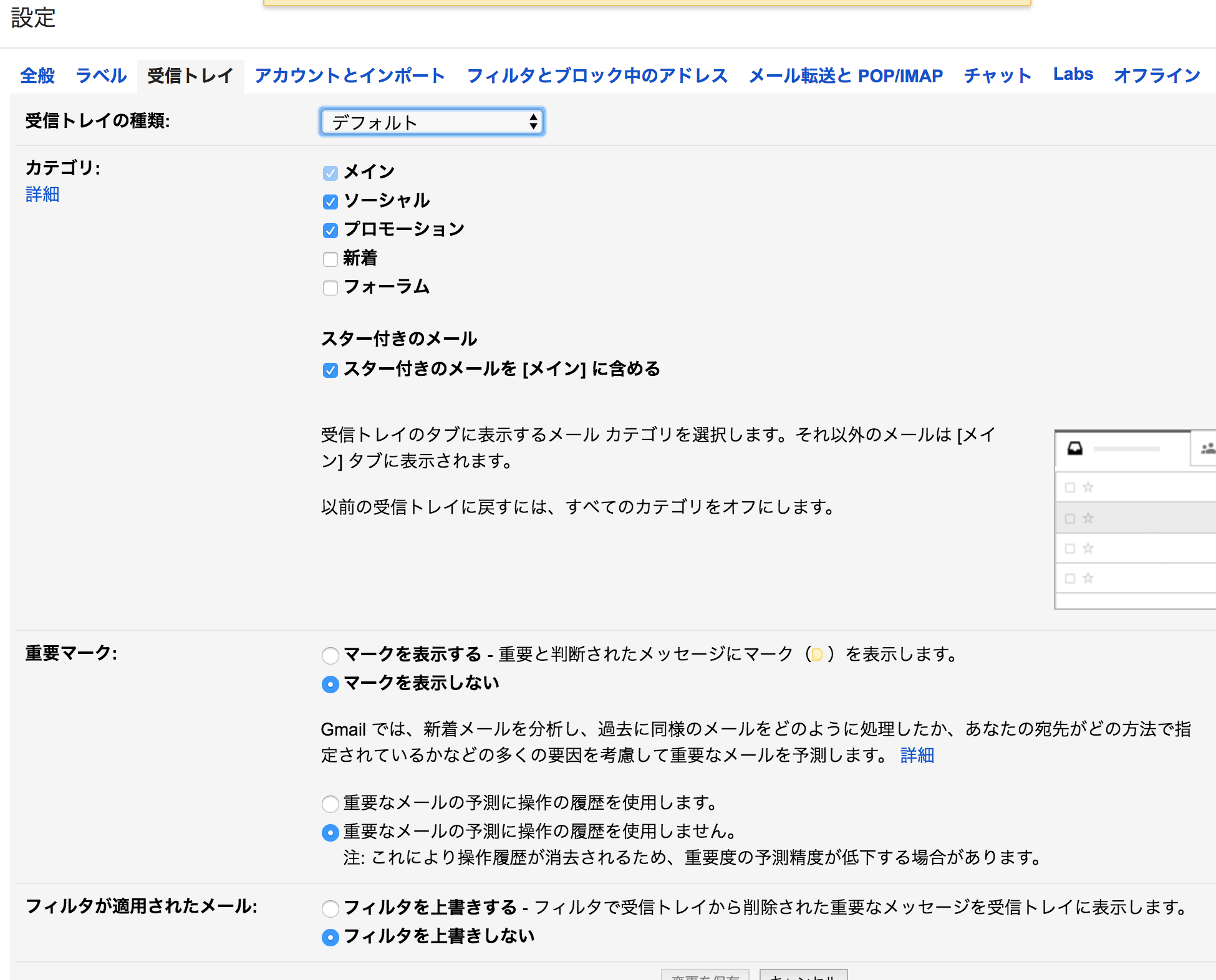Select フィルタを上書きする radio button
Screen dimensions: 1216x980
pyautogui.click(x=331, y=909)
